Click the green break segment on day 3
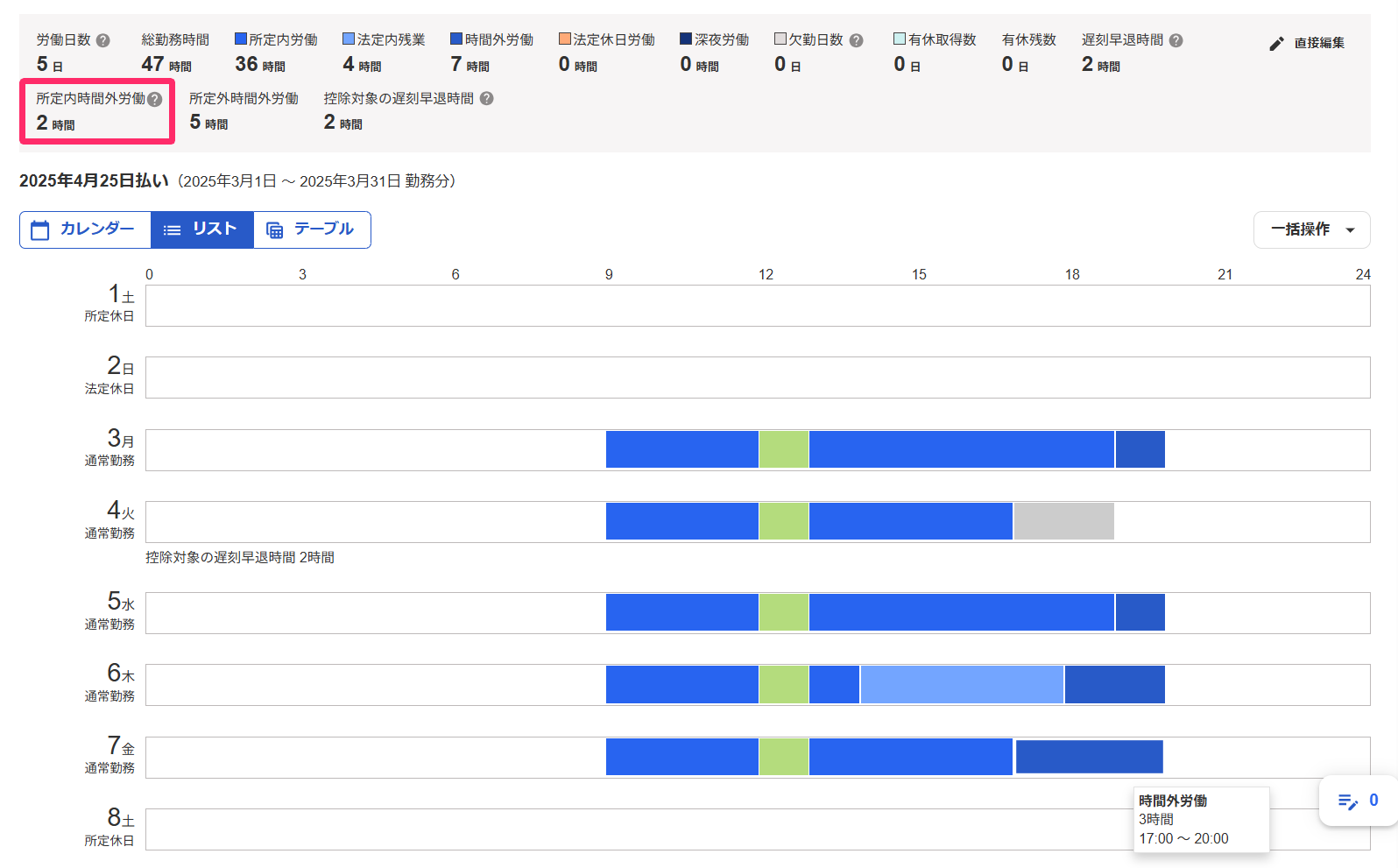The image size is (1398, 868). point(784,449)
